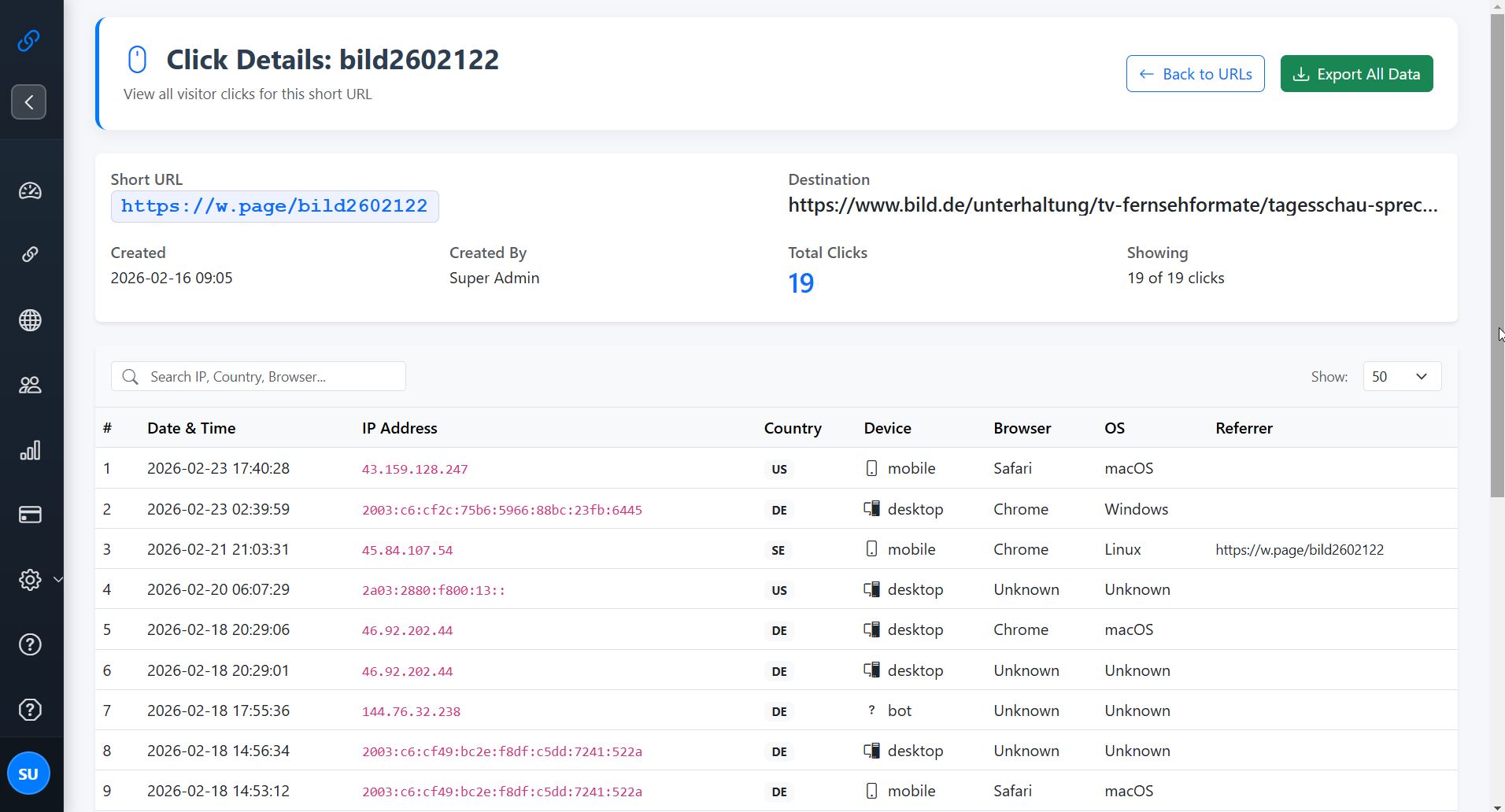Open the Help question-mark icon in sidebar
1505x812 pixels.
pyautogui.click(x=30, y=644)
